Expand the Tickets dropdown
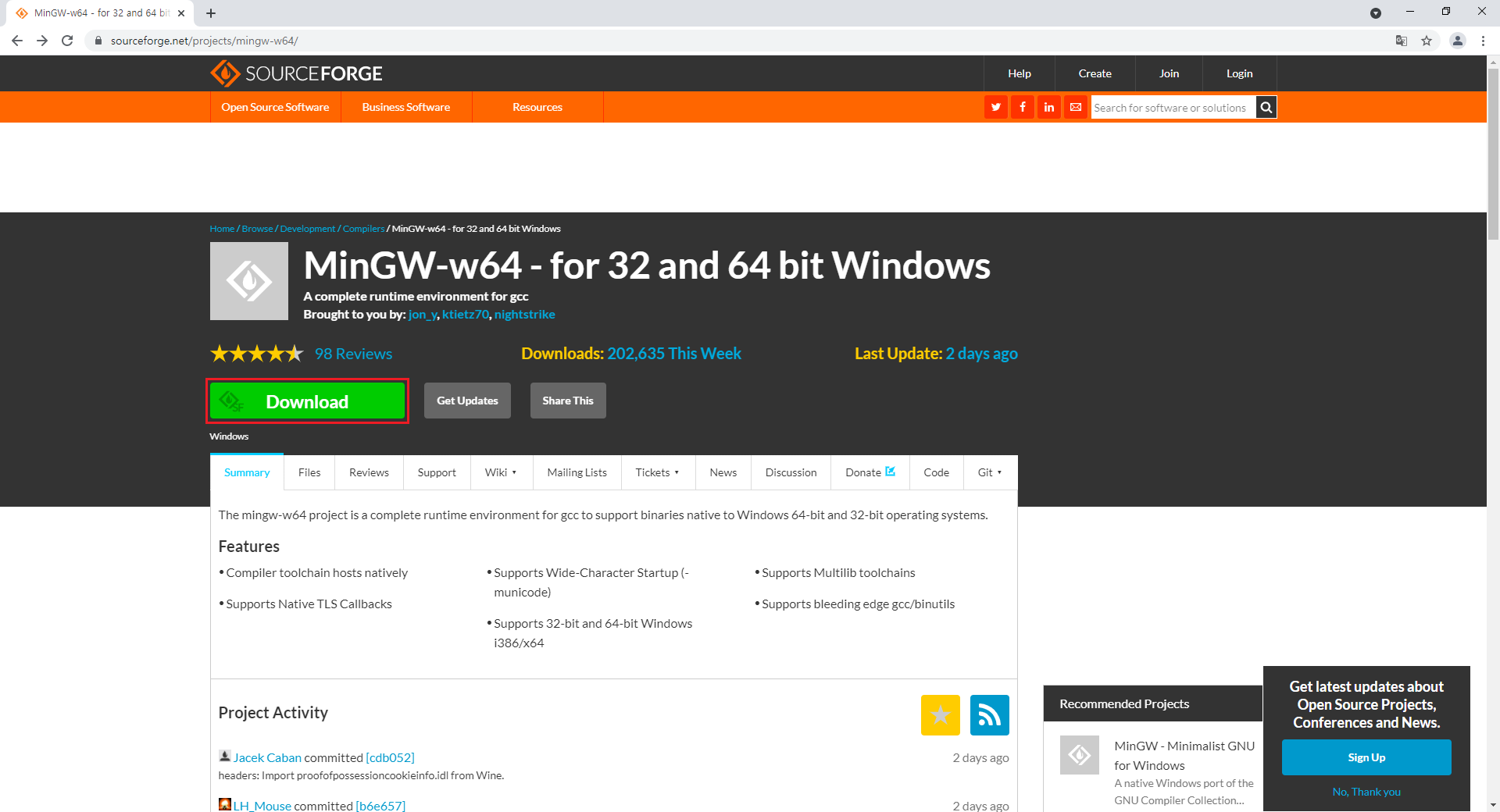Image resolution: width=1500 pixels, height=812 pixels. (658, 472)
